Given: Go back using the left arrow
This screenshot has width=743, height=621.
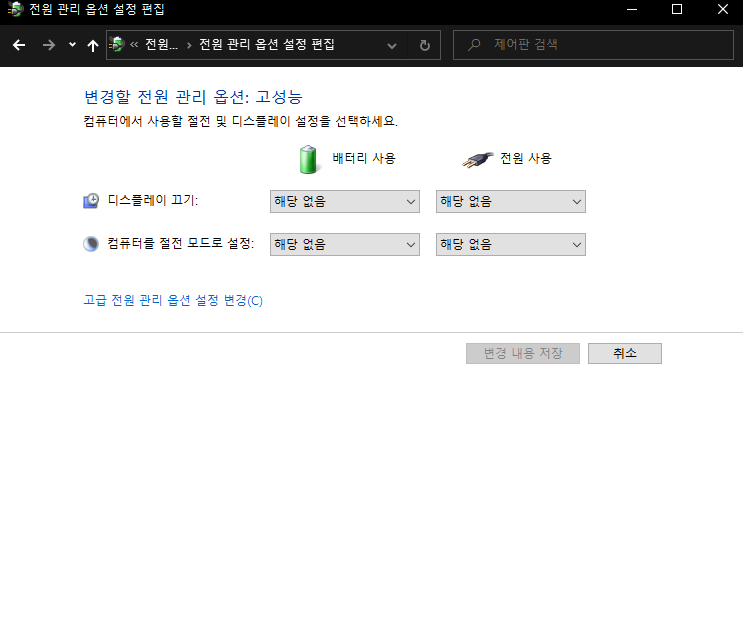Looking at the screenshot, I should (x=19, y=45).
